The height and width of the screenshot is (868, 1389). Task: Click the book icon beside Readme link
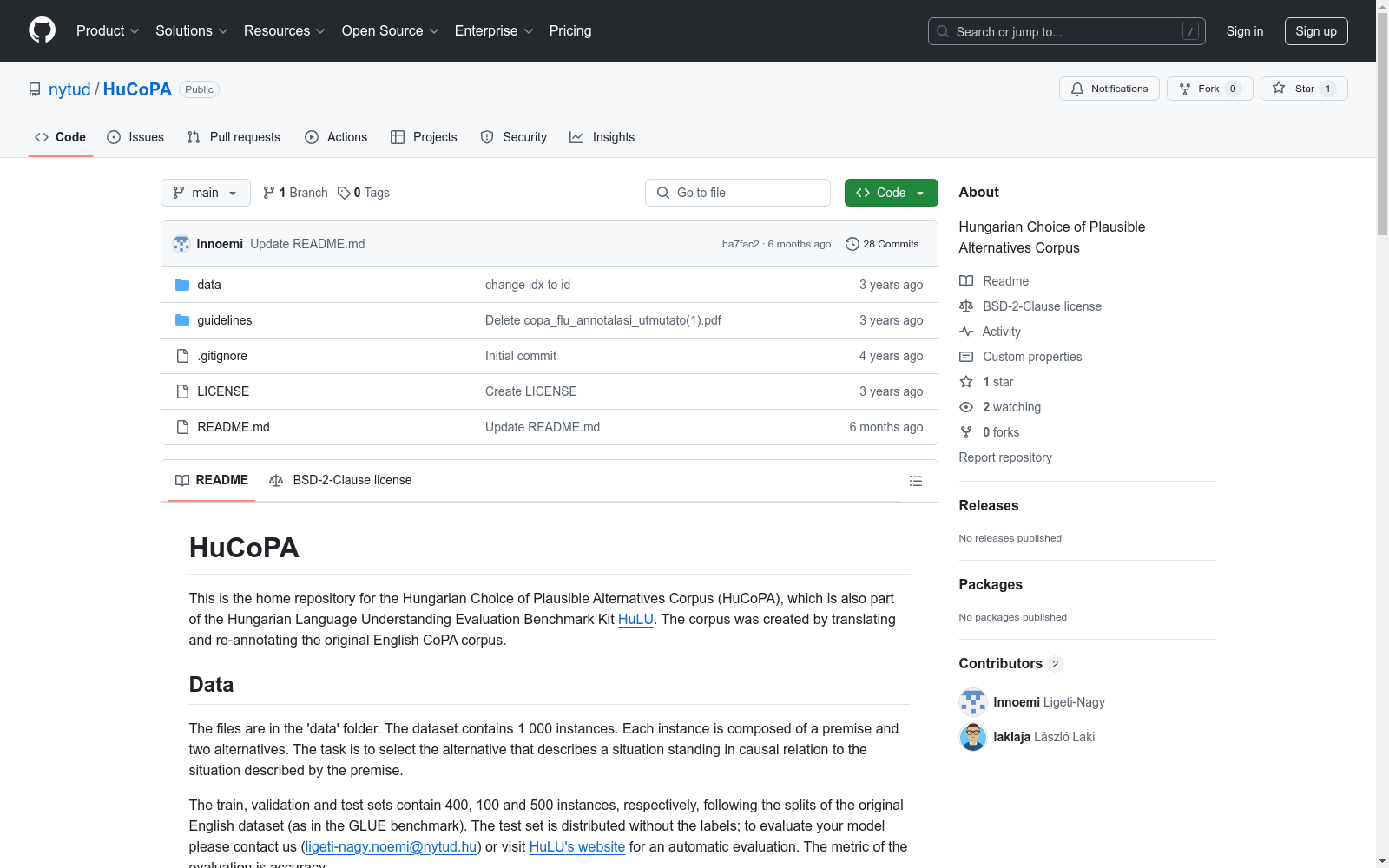point(966,281)
